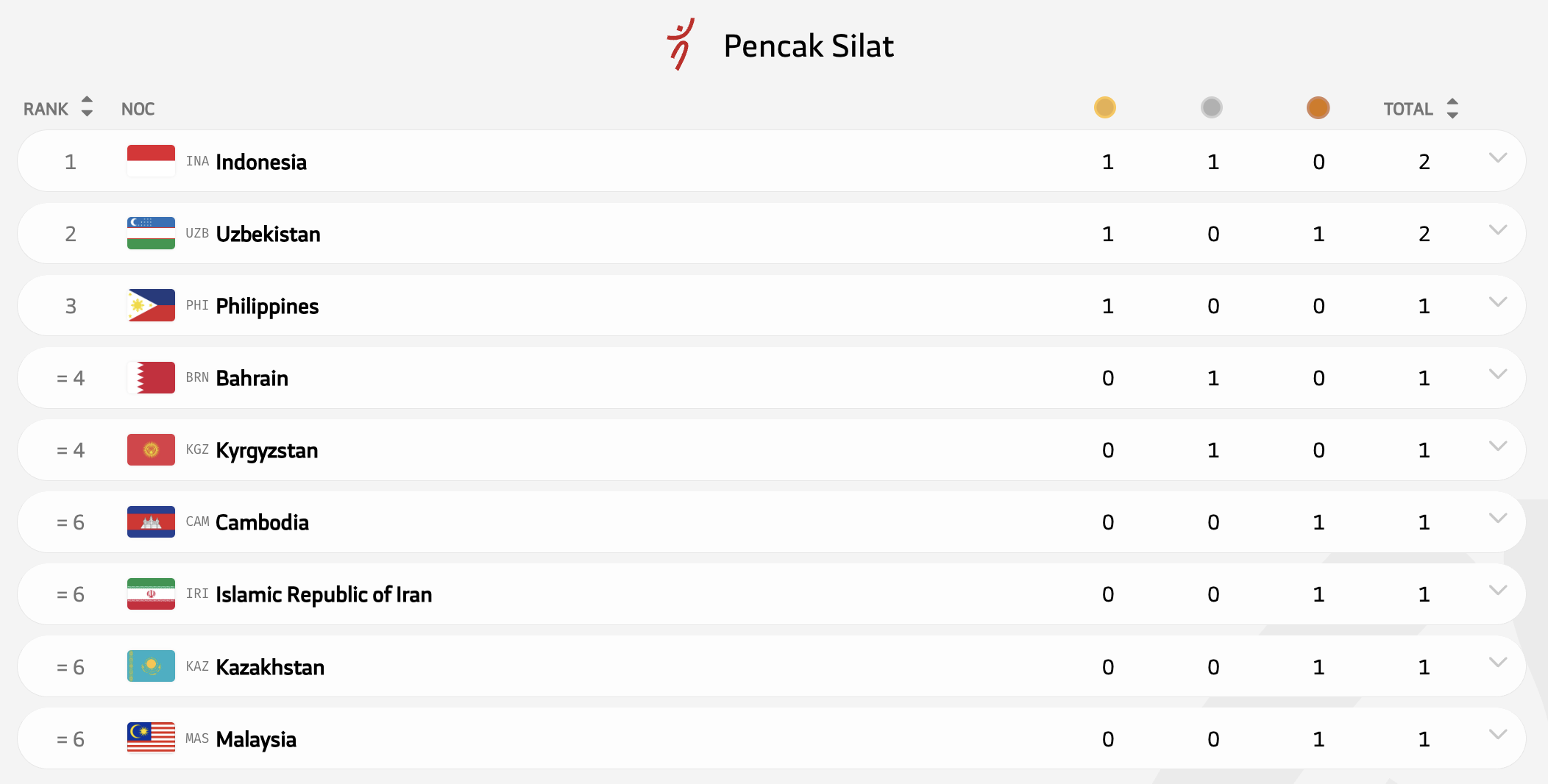Screen dimensions: 1548x784
Task: Click the Pencak Silat sport pictogram
Action: (681, 44)
